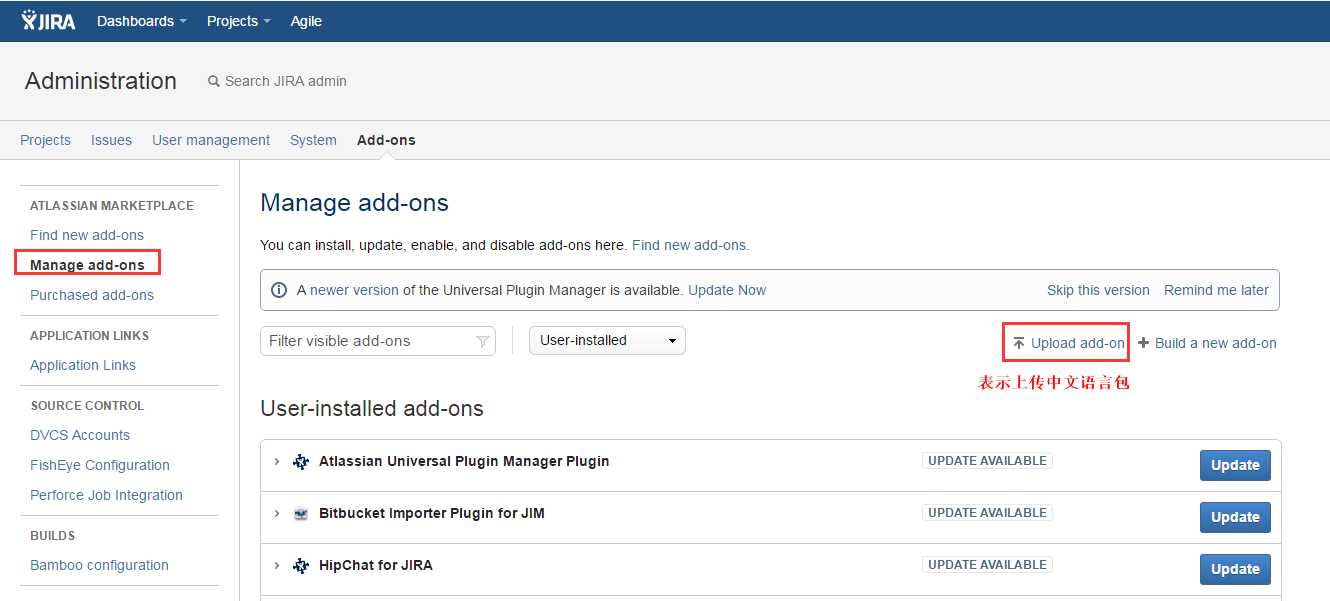The image size is (1330, 601).
Task: Switch to the Issues admin tab
Action: [x=111, y=140]
